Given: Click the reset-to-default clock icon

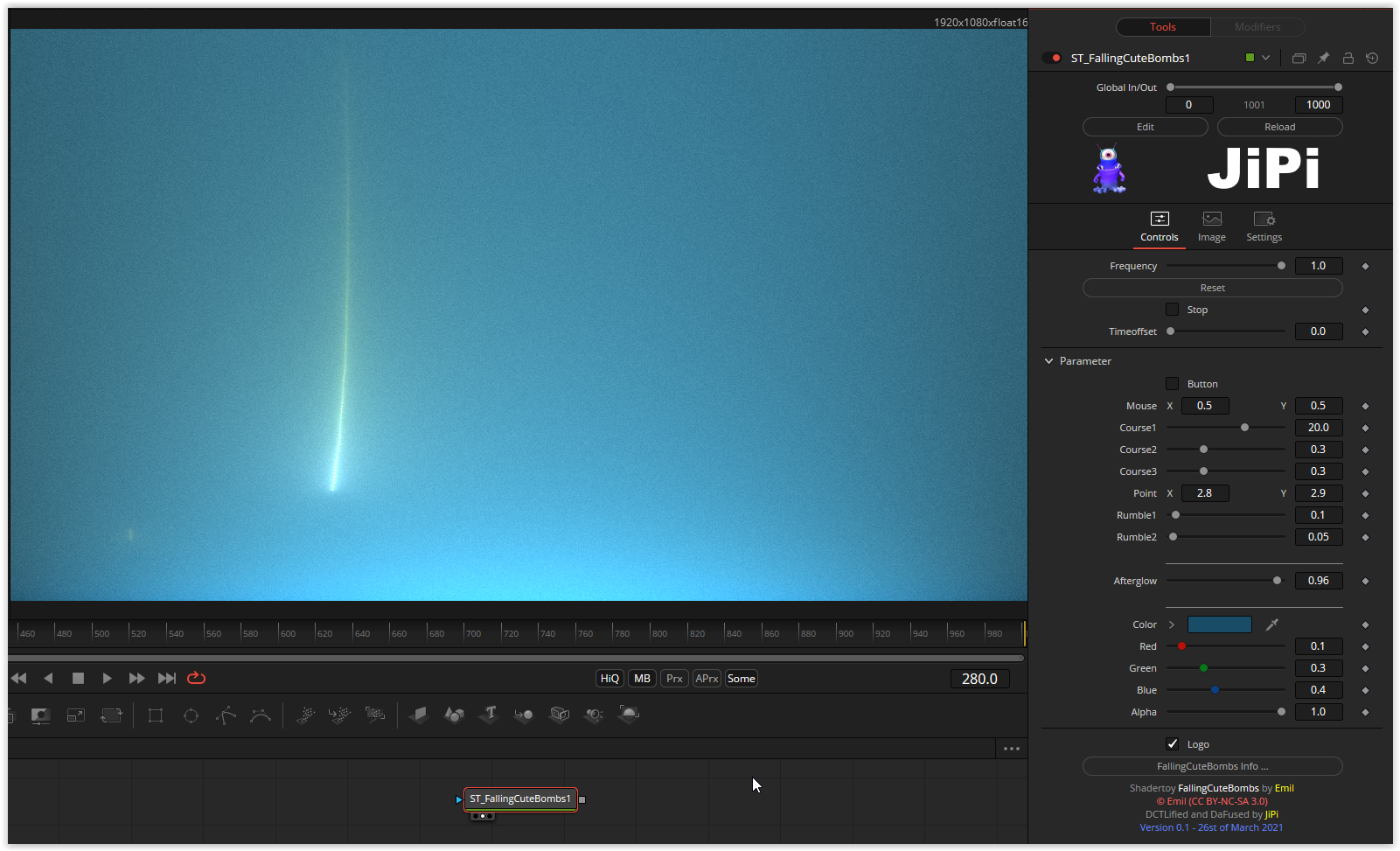Looking at the screenshot, I should tap(1372, 58).
